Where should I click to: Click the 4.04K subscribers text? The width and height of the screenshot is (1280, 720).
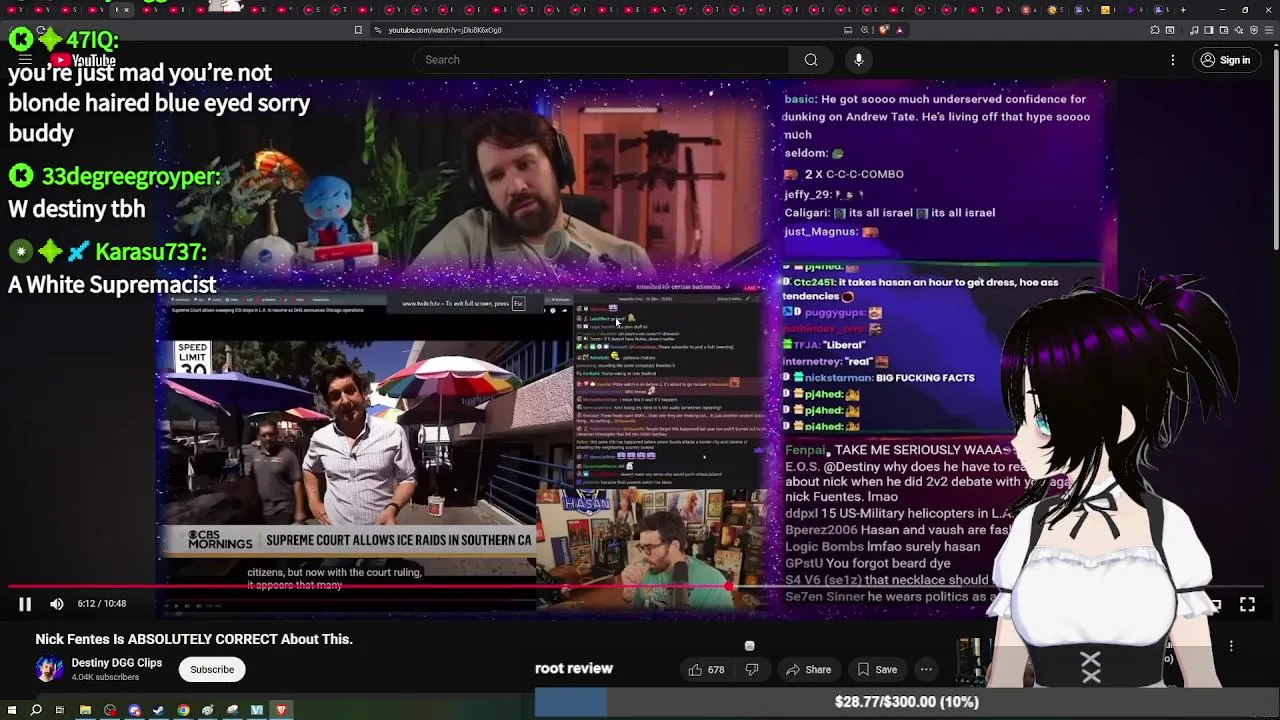(105, 677)
